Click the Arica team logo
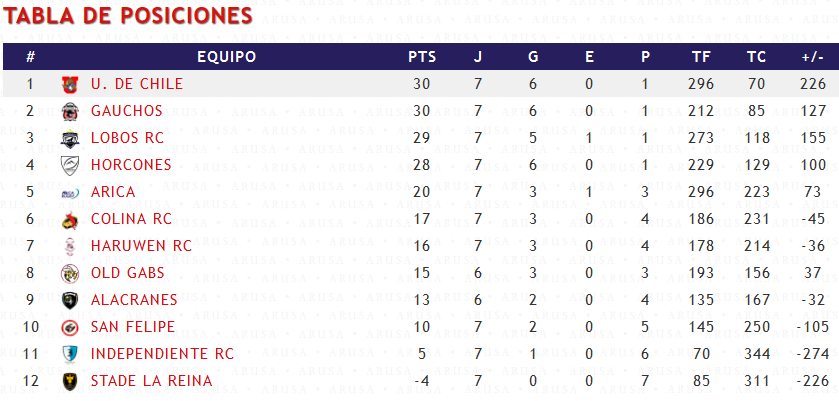Screen dimensions: 839x401 pos(70,193)
